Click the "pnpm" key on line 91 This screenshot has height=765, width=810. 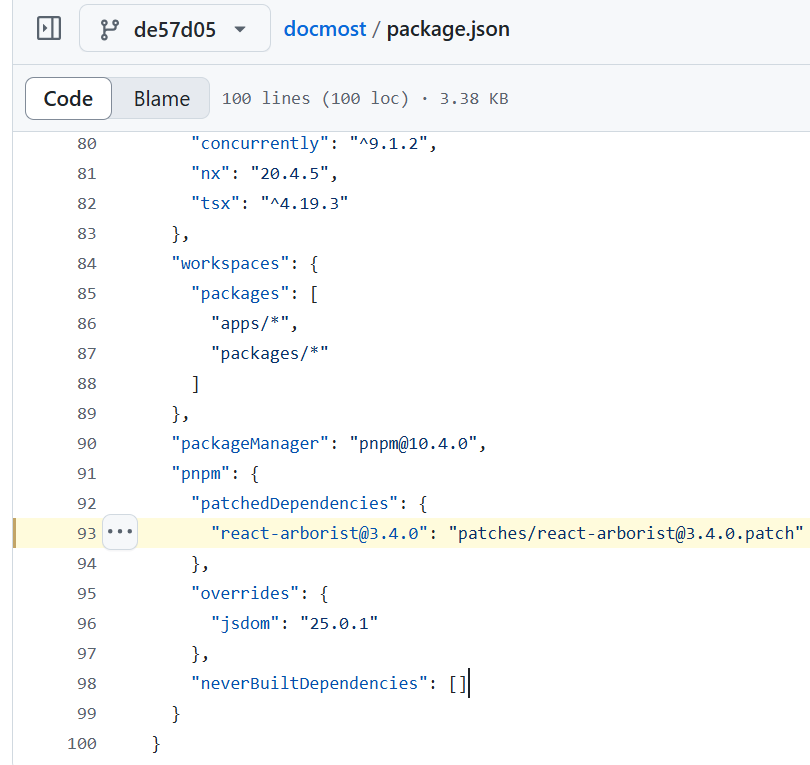pos(200,473)
